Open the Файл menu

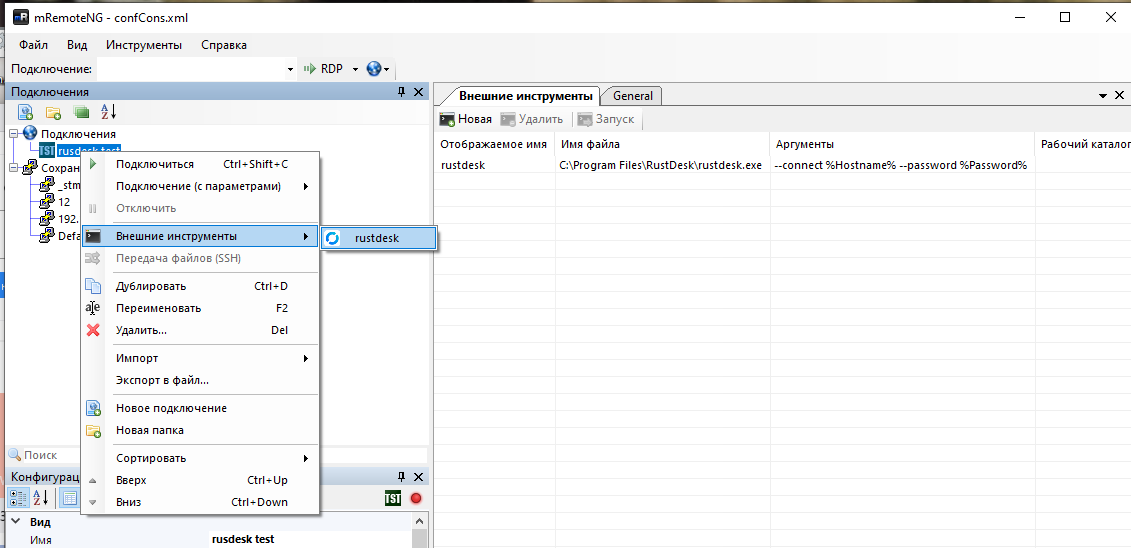pyautogui.click(x=33, y=45)
